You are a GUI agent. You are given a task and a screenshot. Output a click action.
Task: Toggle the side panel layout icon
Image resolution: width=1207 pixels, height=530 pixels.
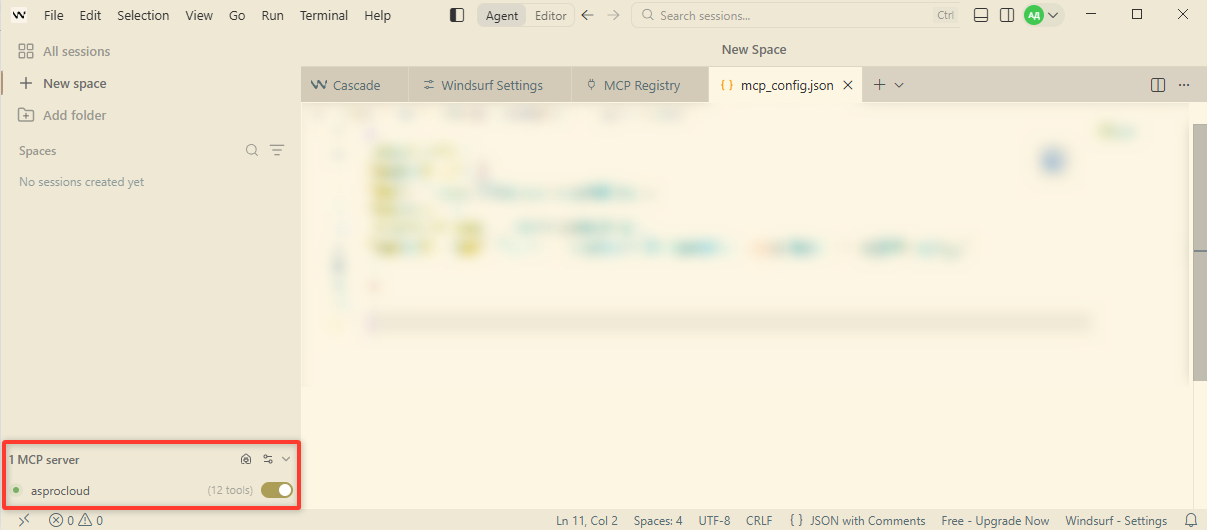point(1007,15)
